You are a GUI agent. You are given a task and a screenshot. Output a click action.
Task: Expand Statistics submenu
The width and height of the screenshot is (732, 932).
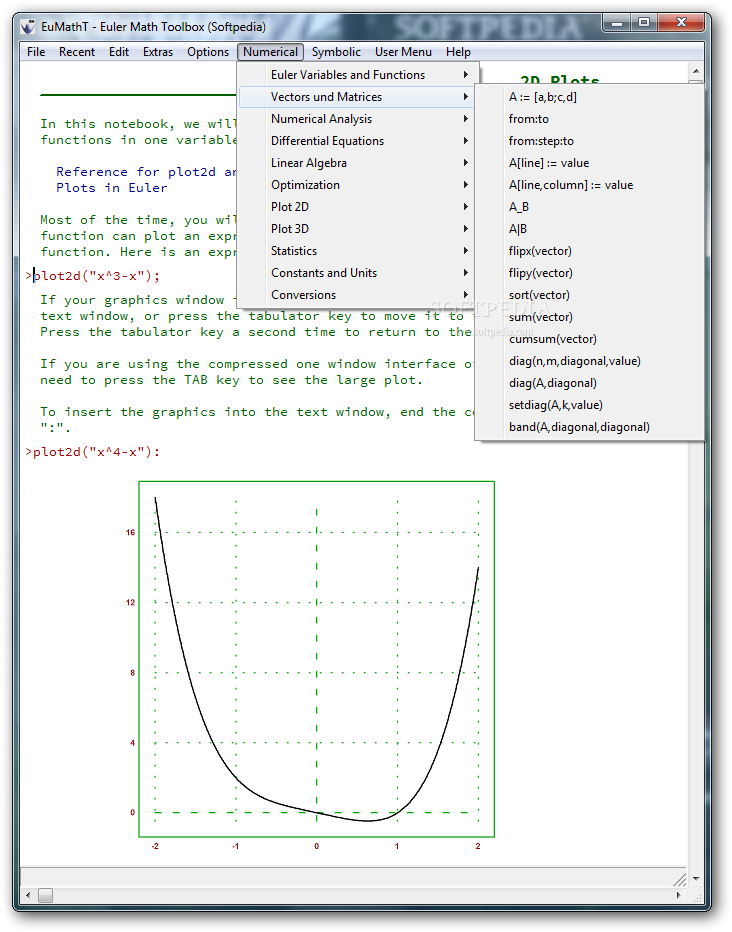click(x=356, y=251)
